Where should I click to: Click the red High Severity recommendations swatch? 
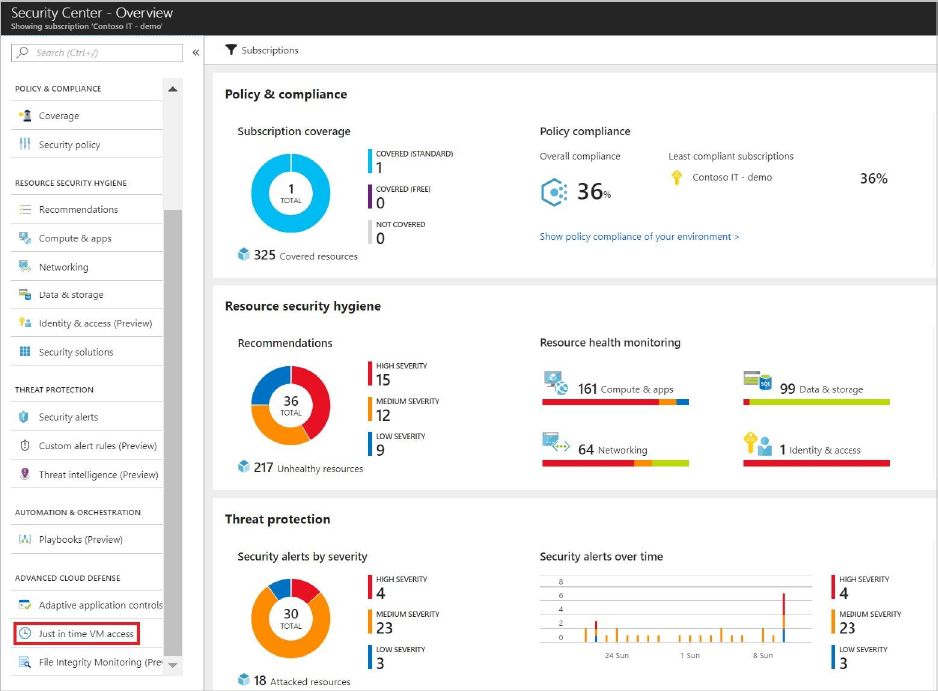(370, 374)
